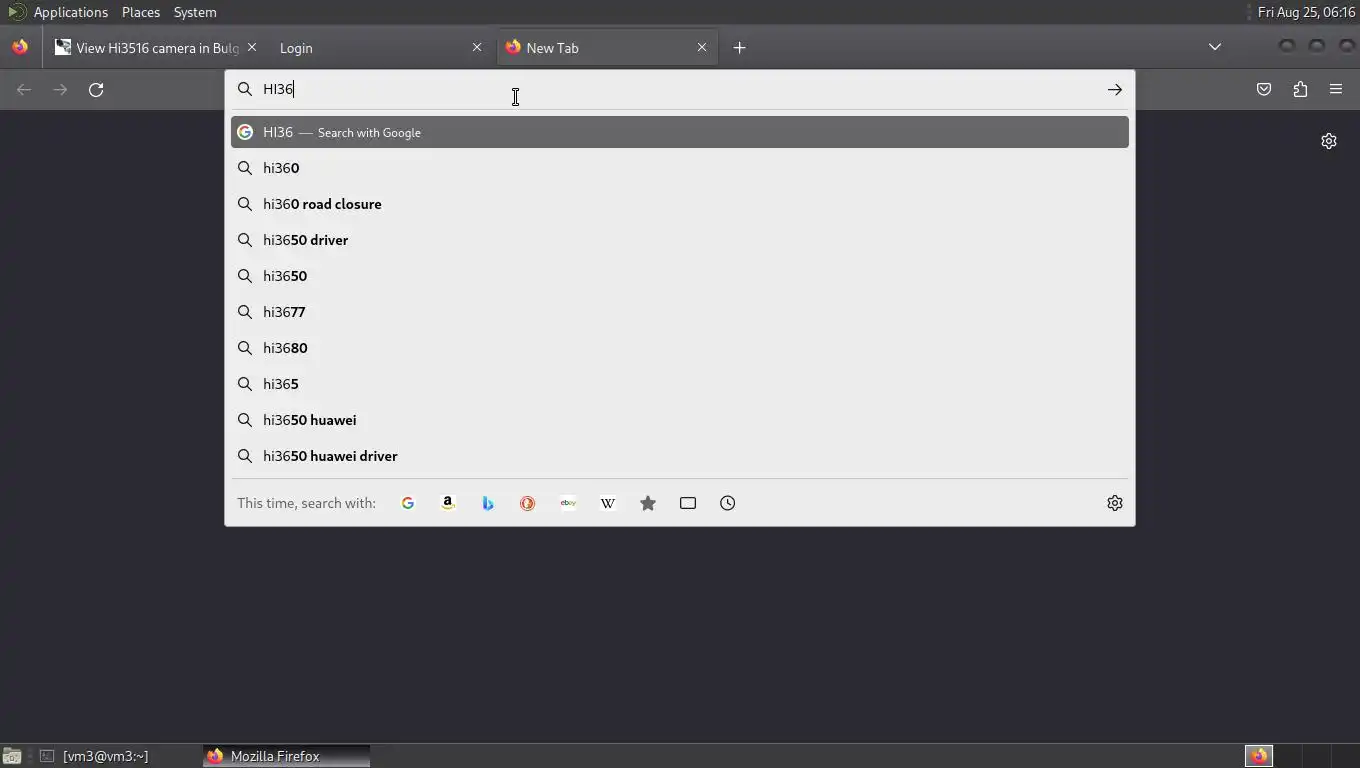This screenshot has width=1360, height=768.
Task: Open search settings gear in dropdown
Action: tap(1115, 503)
